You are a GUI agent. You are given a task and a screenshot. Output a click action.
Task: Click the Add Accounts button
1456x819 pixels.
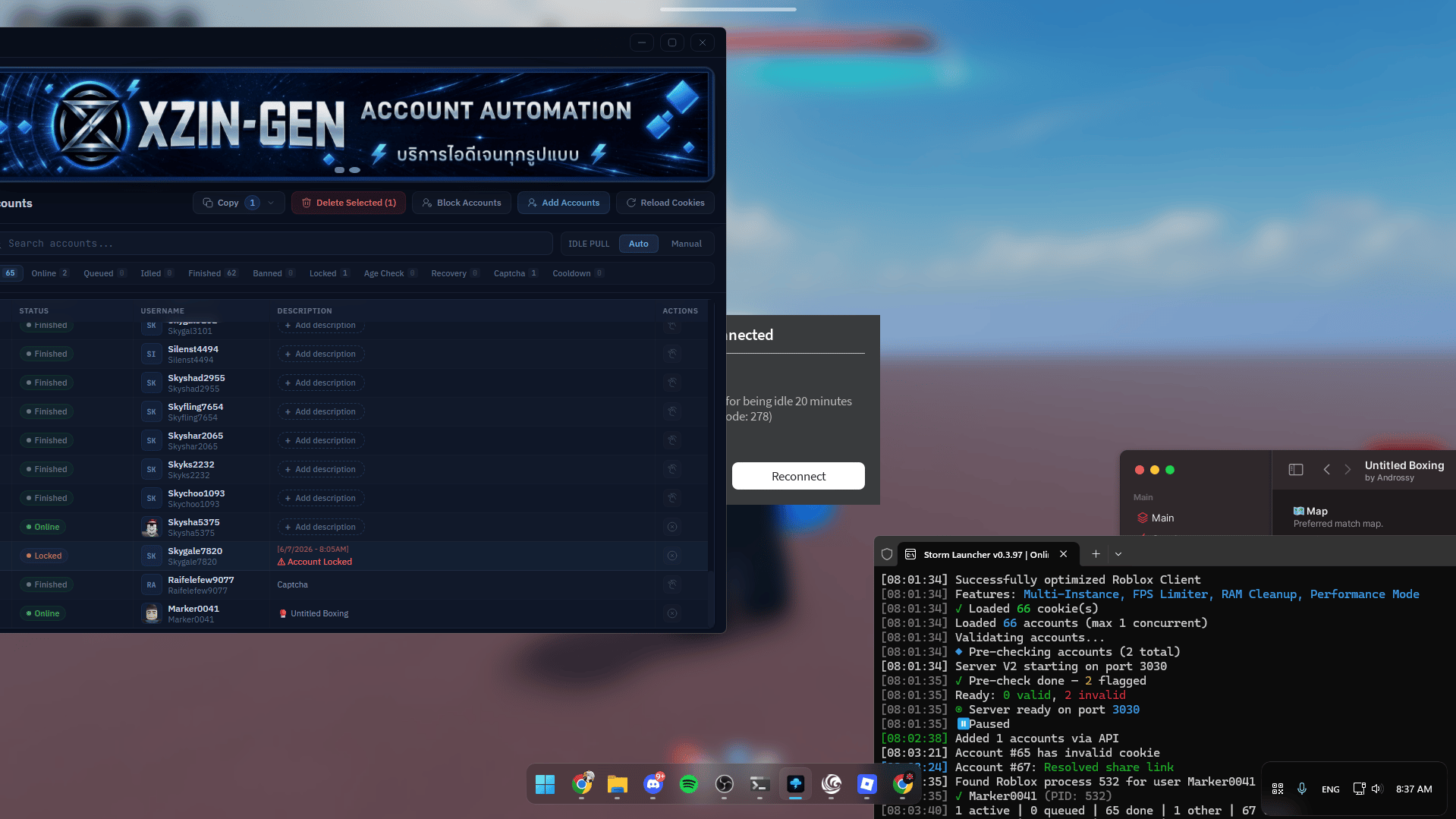pos(564,203)
